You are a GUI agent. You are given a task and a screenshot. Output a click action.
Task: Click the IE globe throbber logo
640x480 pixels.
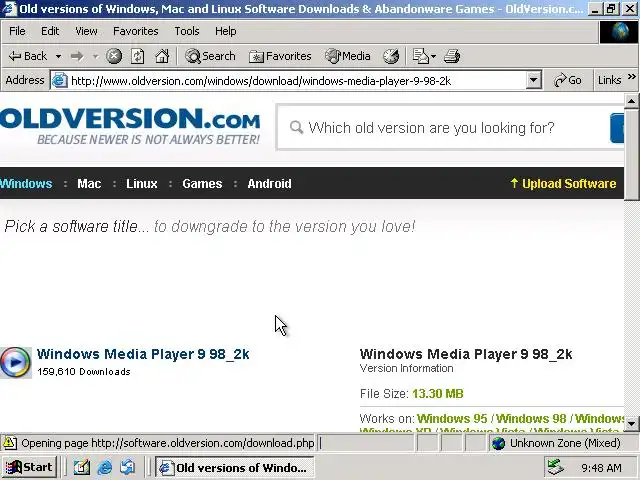click(x=618, y=32)
